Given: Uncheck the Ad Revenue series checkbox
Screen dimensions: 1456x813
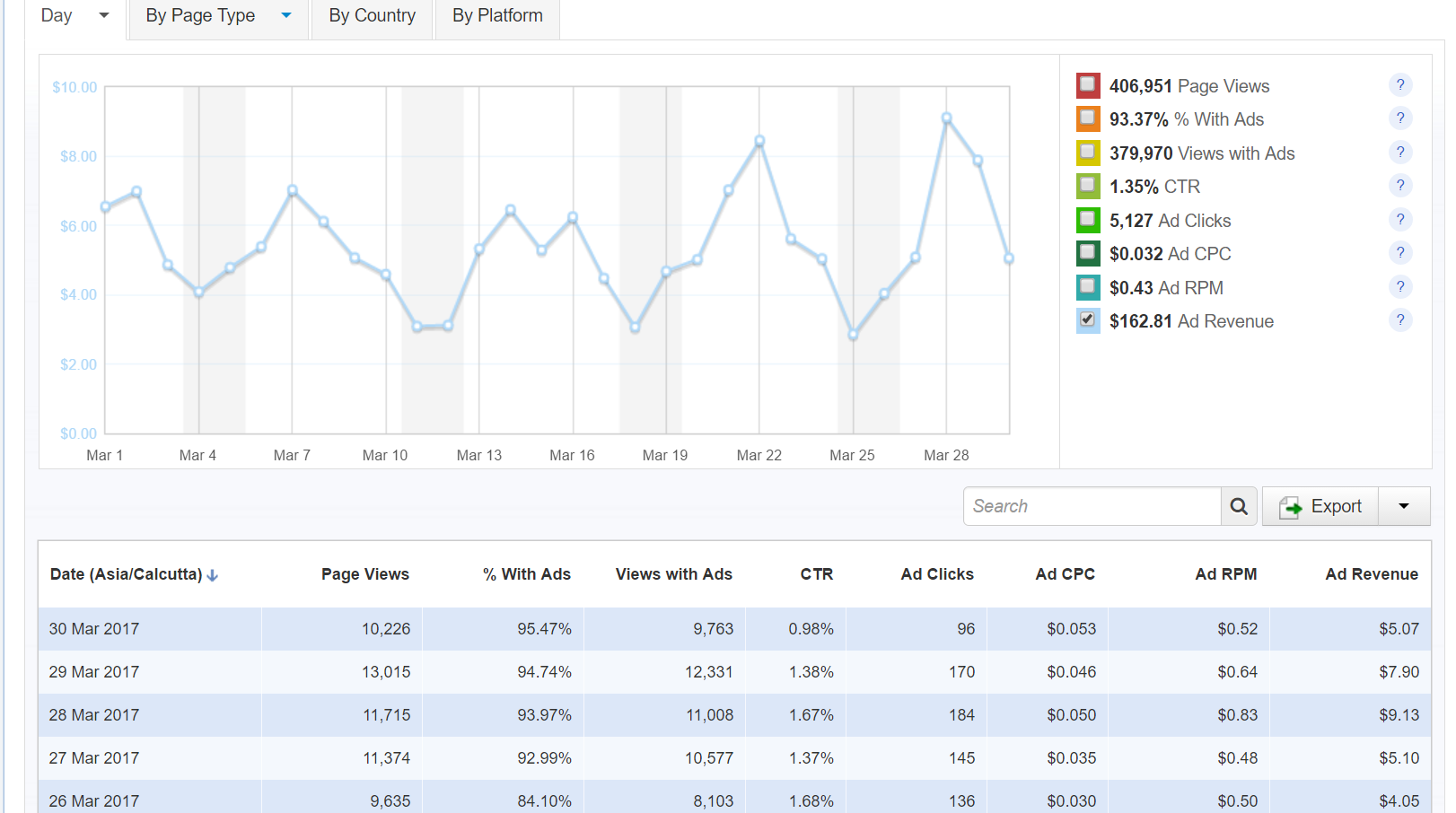Looking at the screenshot, I should pyautogui.click(x=1088, y=320).
